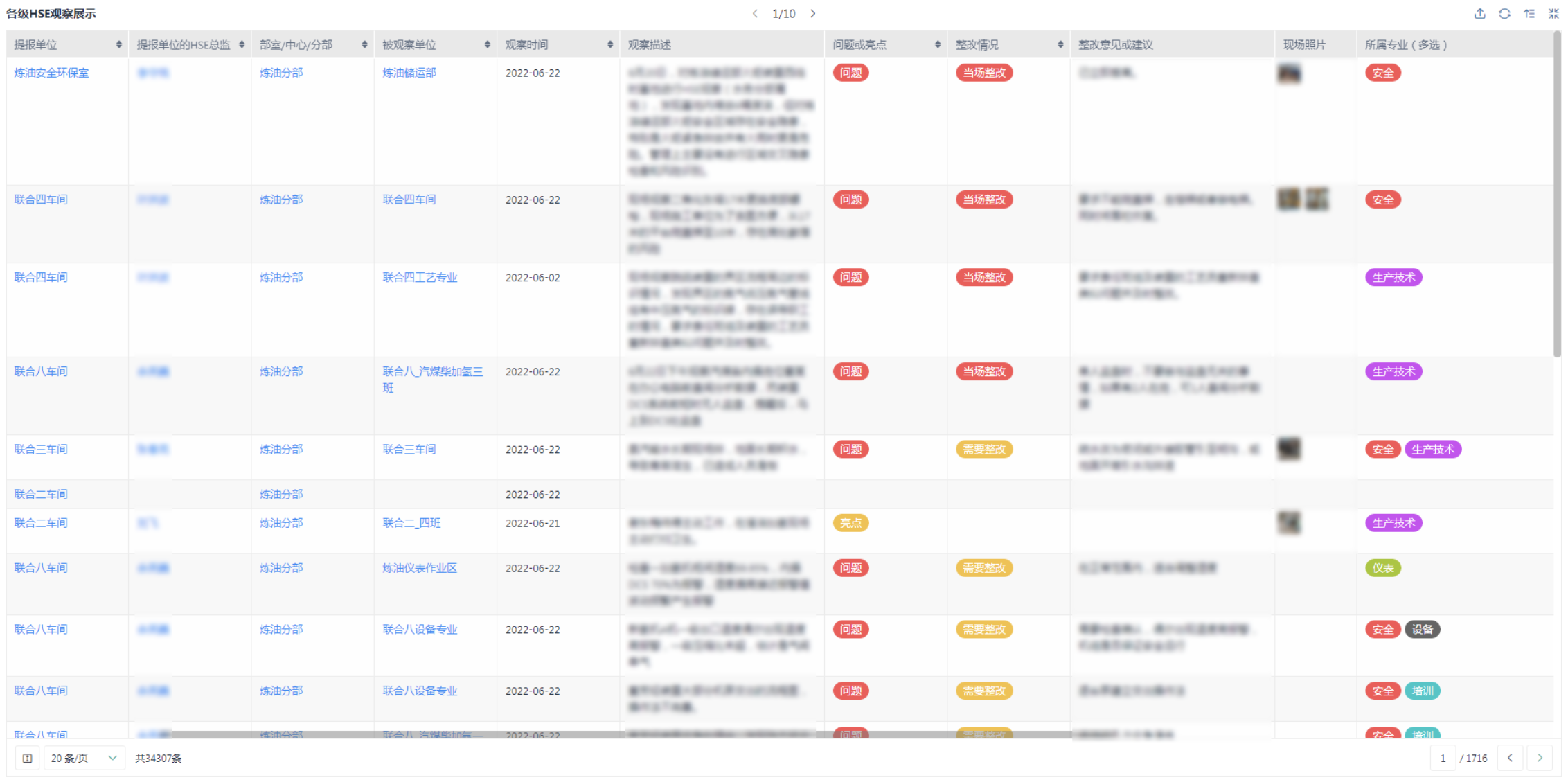Image resolution: width=1568 pixels, height=780 pixels.
Task: Click the sort-ascending list icon
Action: 1529,14
